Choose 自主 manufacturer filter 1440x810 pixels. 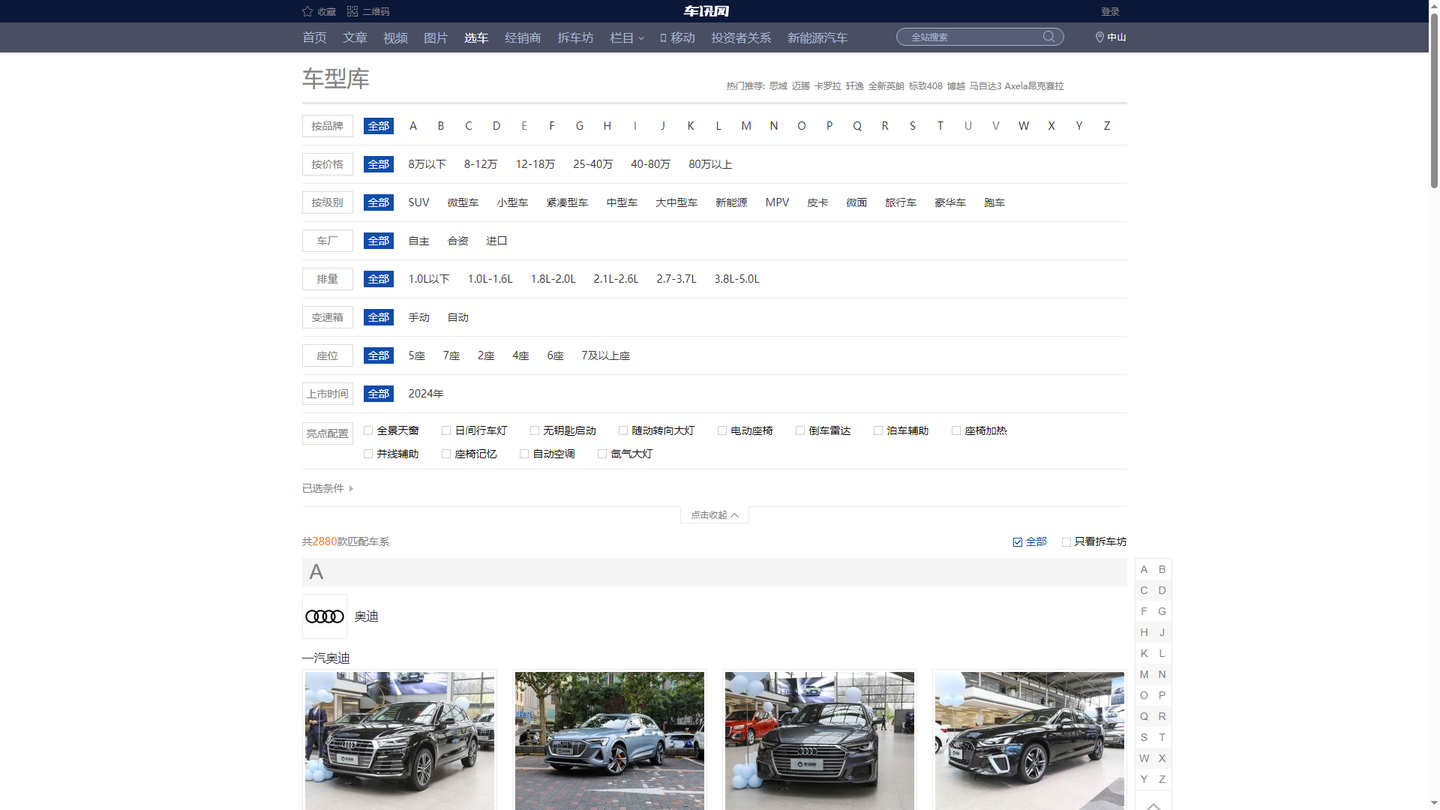[x=419, y=241]
